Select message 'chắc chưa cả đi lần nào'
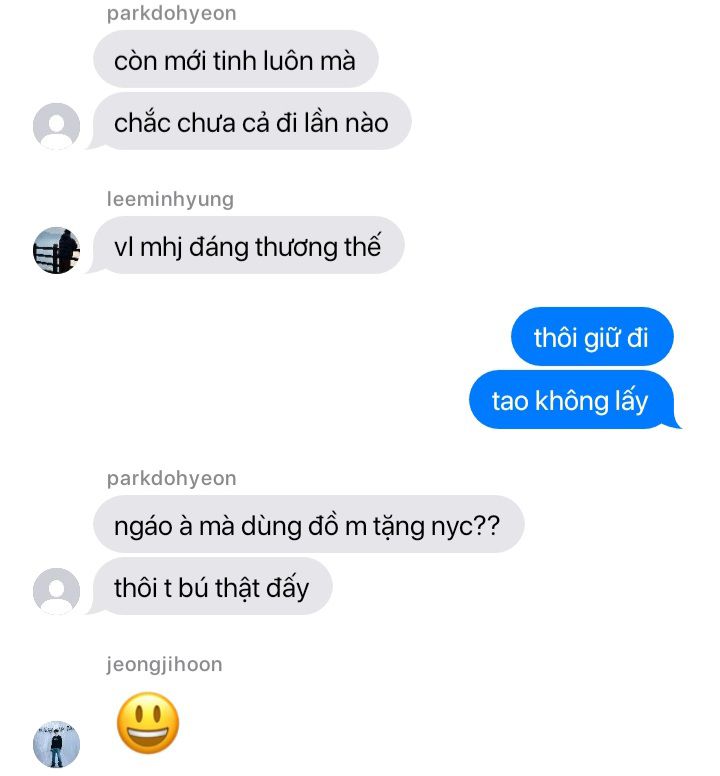The height and width of the screenshot is (776, 720). tap(251, 121)
